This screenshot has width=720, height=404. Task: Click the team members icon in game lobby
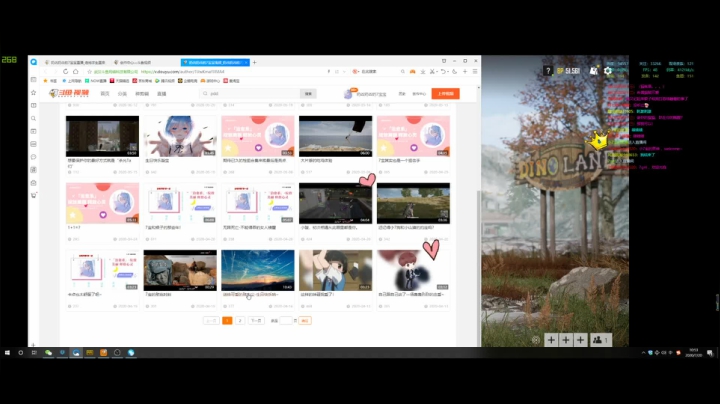click(x=601, y=340)
